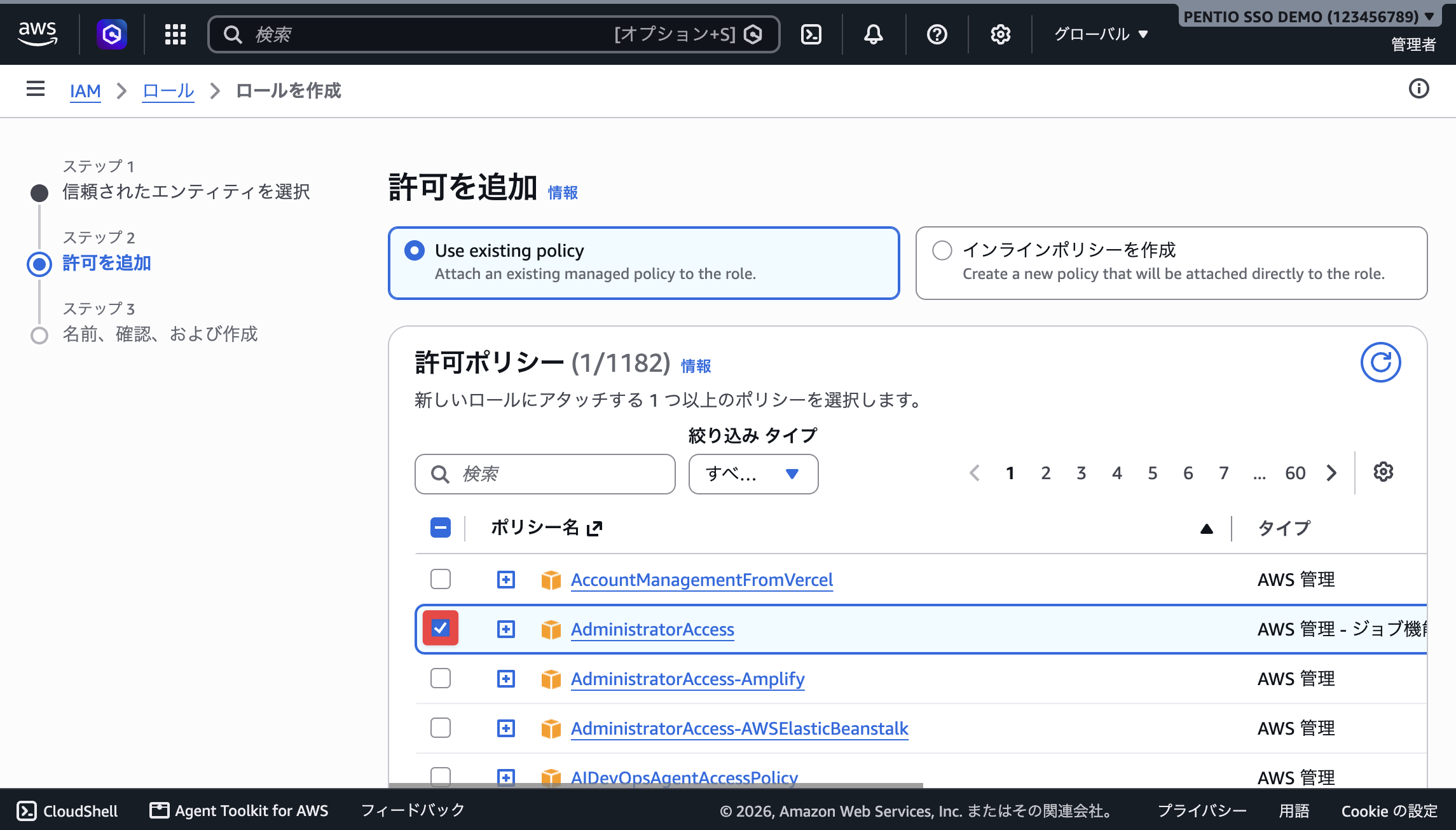Go to step 3 名前、確認、および作成
The width and height of the screenshot is (1456, 830).
point(160,334)
